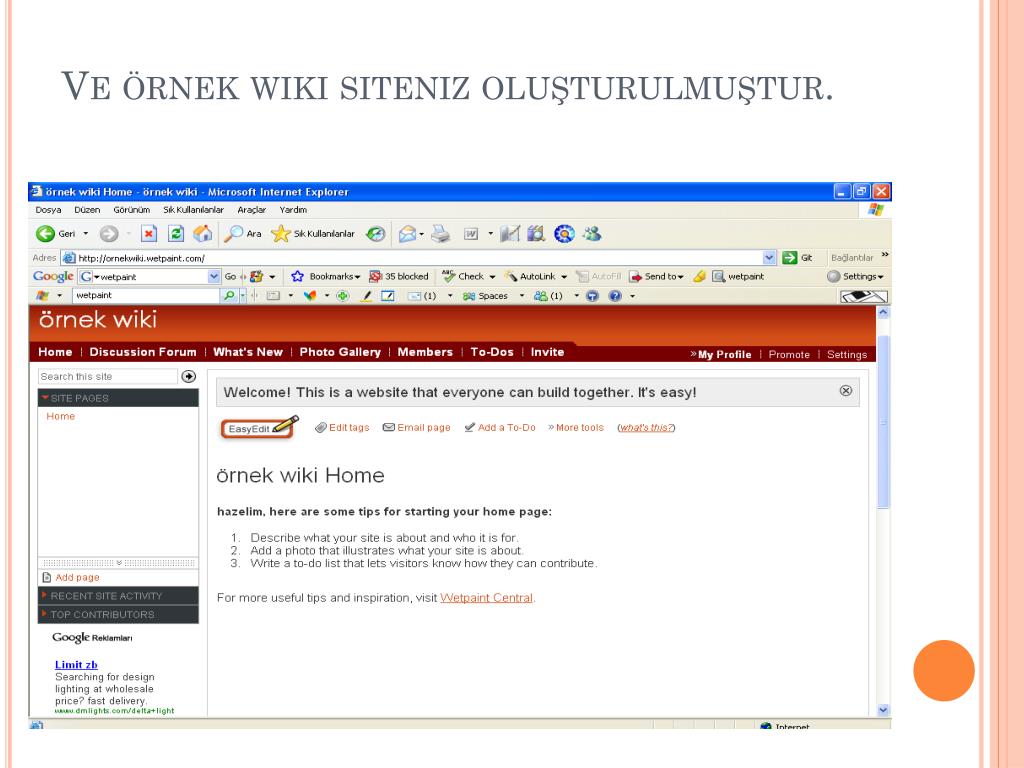Print page with printer icon
The image size is (1024, 768).
pyautogui.click(x=441, y=234)
